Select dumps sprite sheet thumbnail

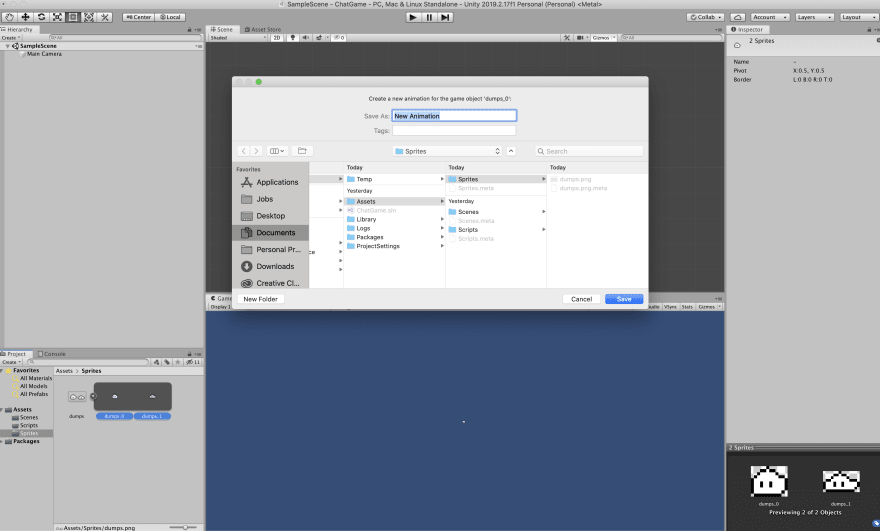click(77, 397)
